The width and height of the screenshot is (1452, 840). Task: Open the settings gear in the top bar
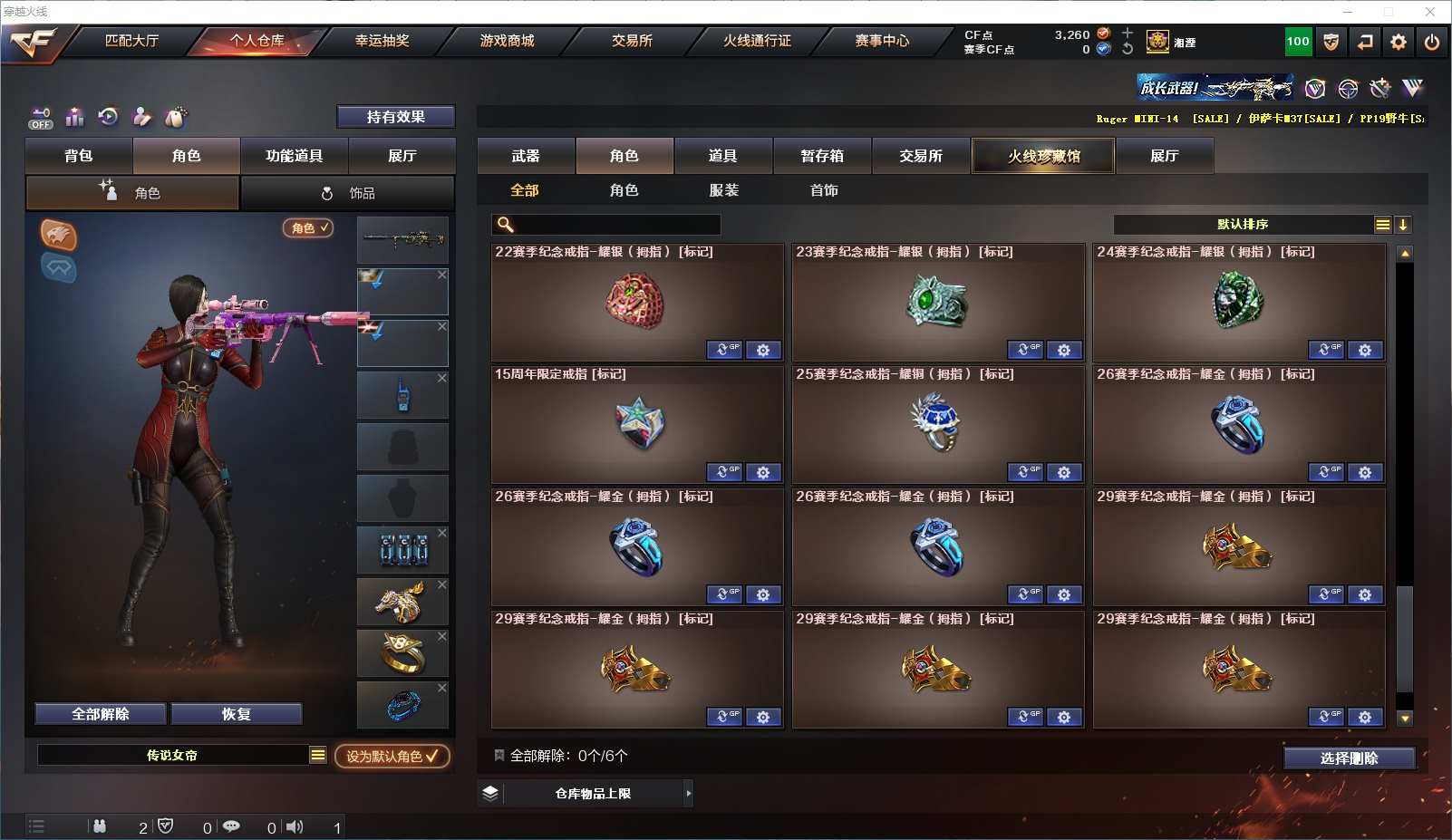(x=1399, y=42)
